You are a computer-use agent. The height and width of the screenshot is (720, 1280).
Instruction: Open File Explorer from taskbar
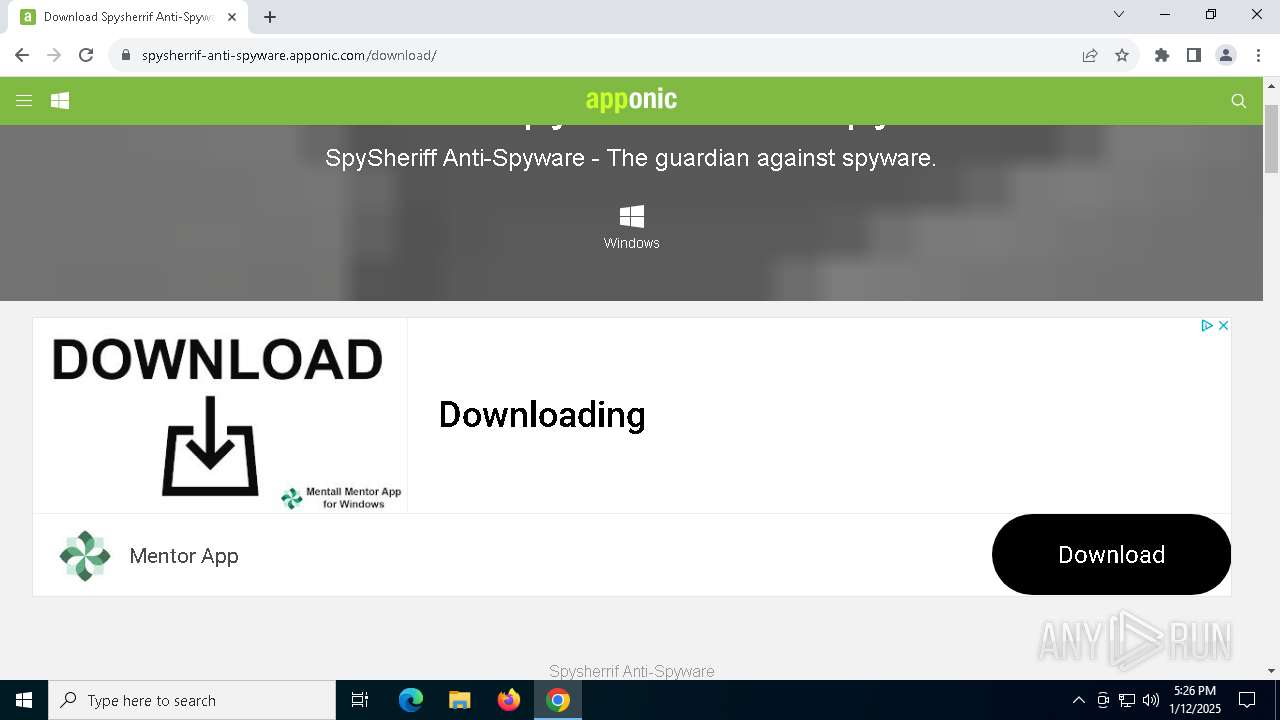tap(459, 700)
